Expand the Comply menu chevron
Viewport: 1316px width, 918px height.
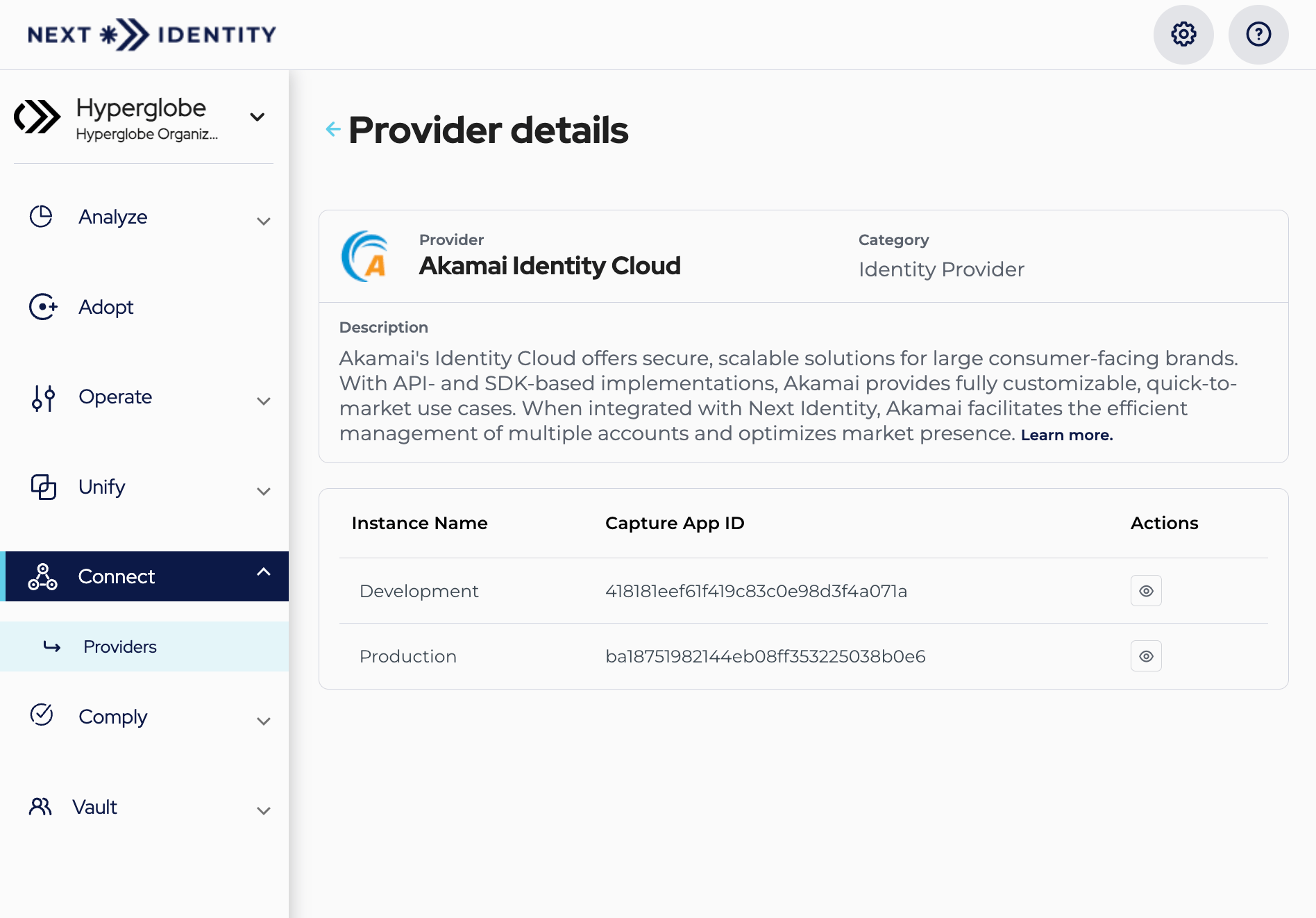pos(264,721)
